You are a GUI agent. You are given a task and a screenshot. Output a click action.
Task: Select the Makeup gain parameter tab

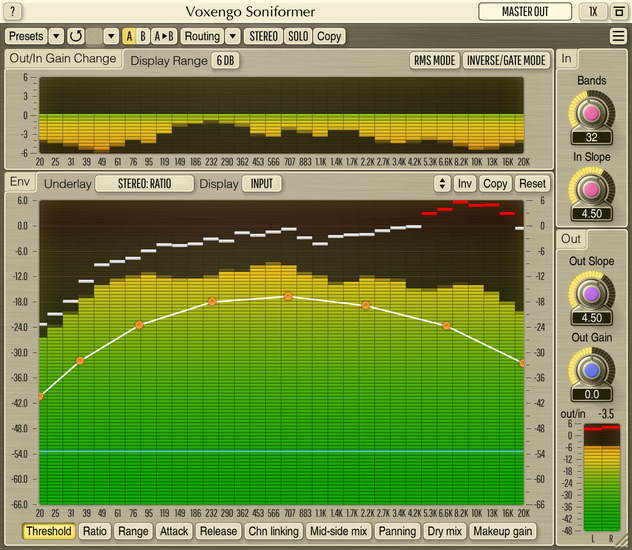click(503, 531)
